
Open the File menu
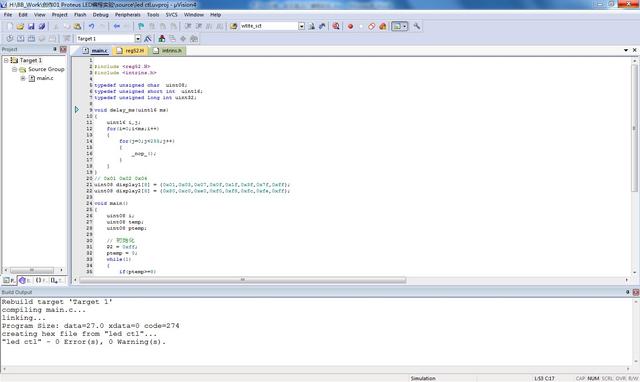coord(8,15)
